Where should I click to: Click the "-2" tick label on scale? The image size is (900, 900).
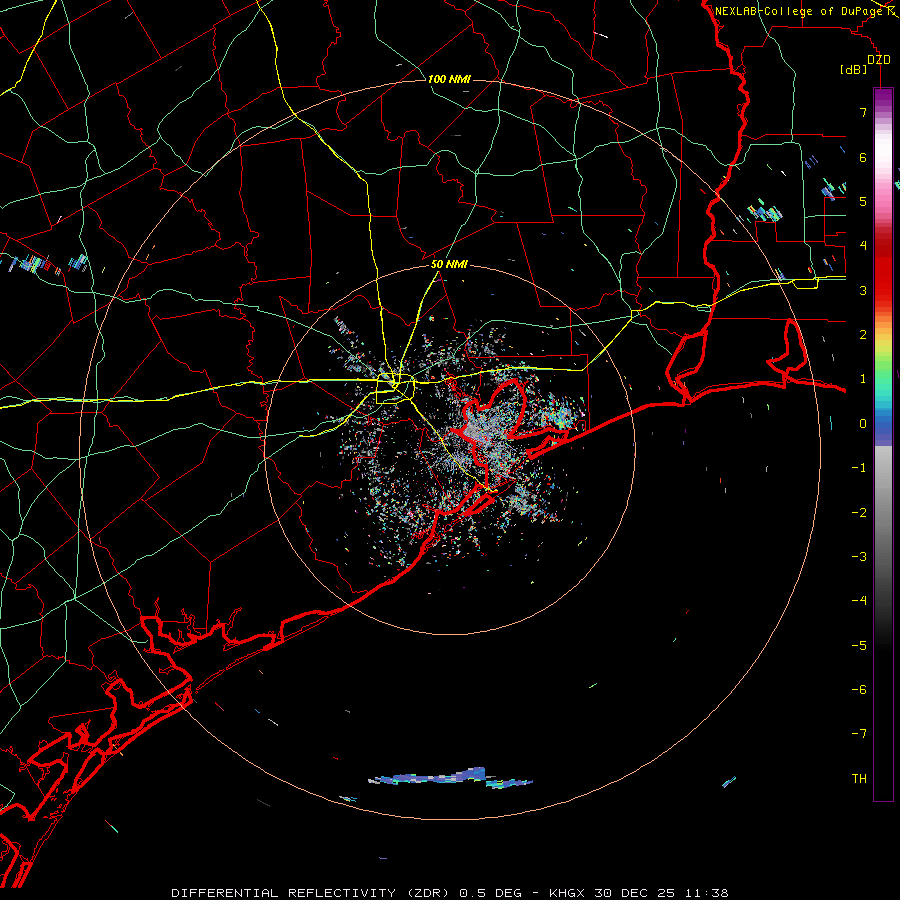[x=859, y=512]
